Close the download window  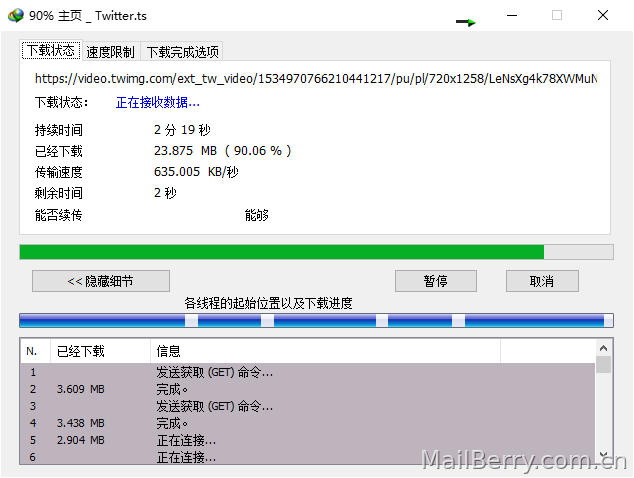click(x=603, y=15)
